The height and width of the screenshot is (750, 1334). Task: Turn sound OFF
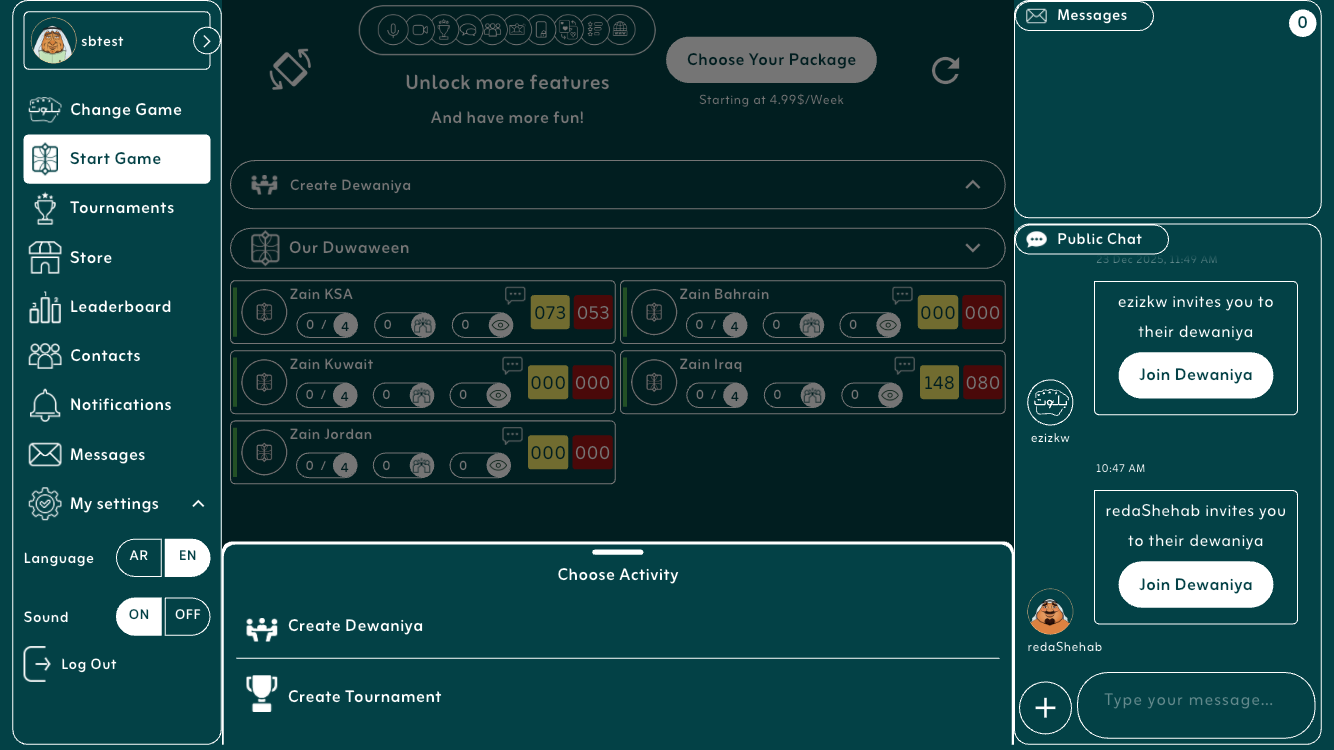188,616
